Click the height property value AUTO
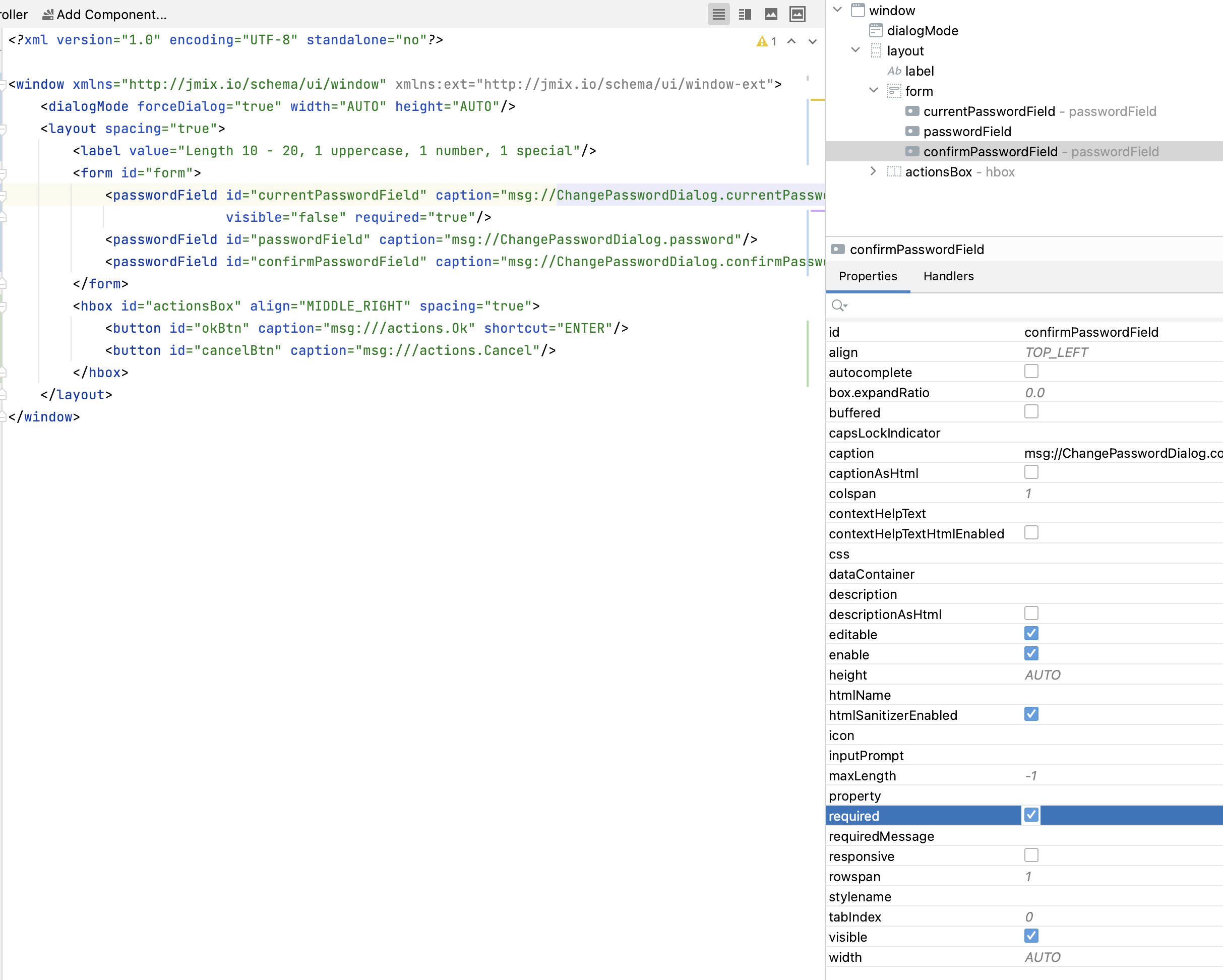Viewport: 1223px width, 980px height. 1042,675
